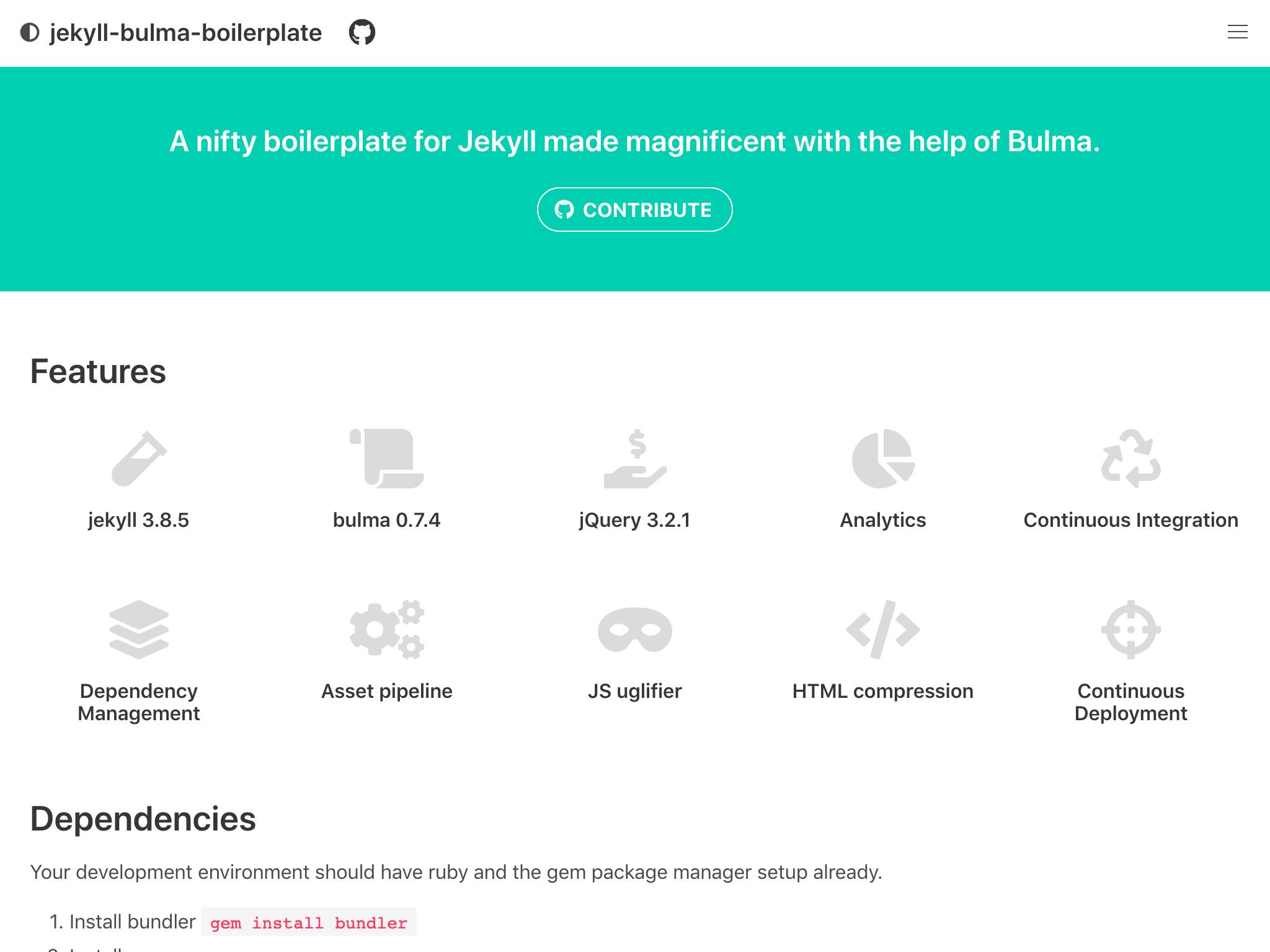Click the jekyll-bulma-boilerplate brand title

185,33
